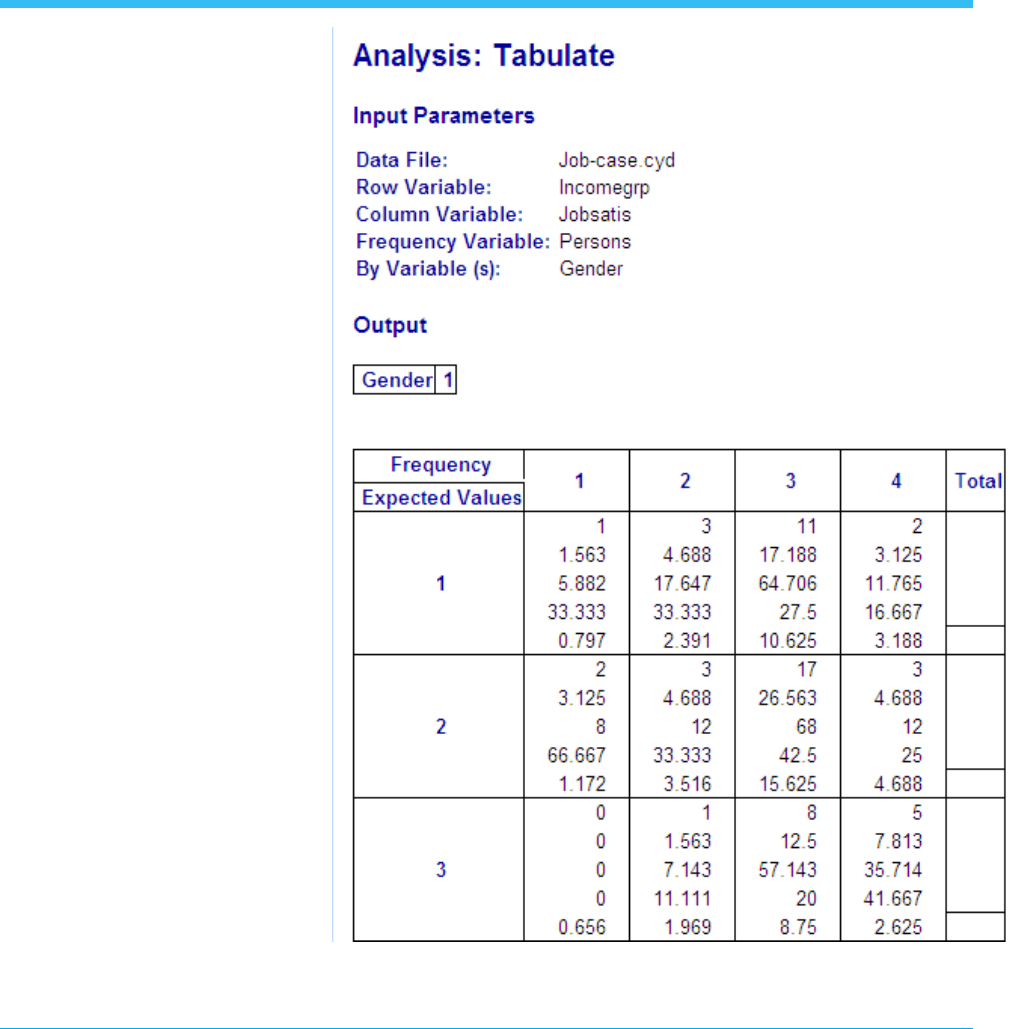1024x1029 pixels.
Task: Click the value "2.391"
Action: [x=687, y=640]
